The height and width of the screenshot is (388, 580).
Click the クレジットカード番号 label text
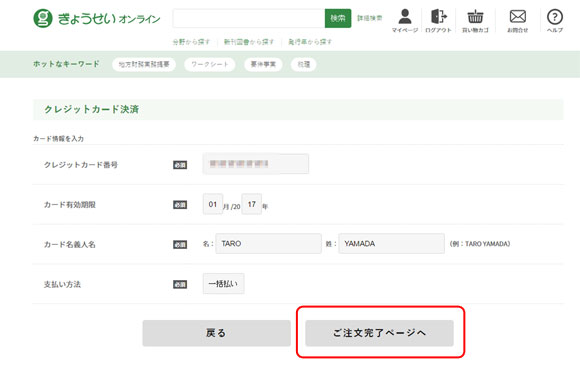pyautogui.click(x=81, y=165)
